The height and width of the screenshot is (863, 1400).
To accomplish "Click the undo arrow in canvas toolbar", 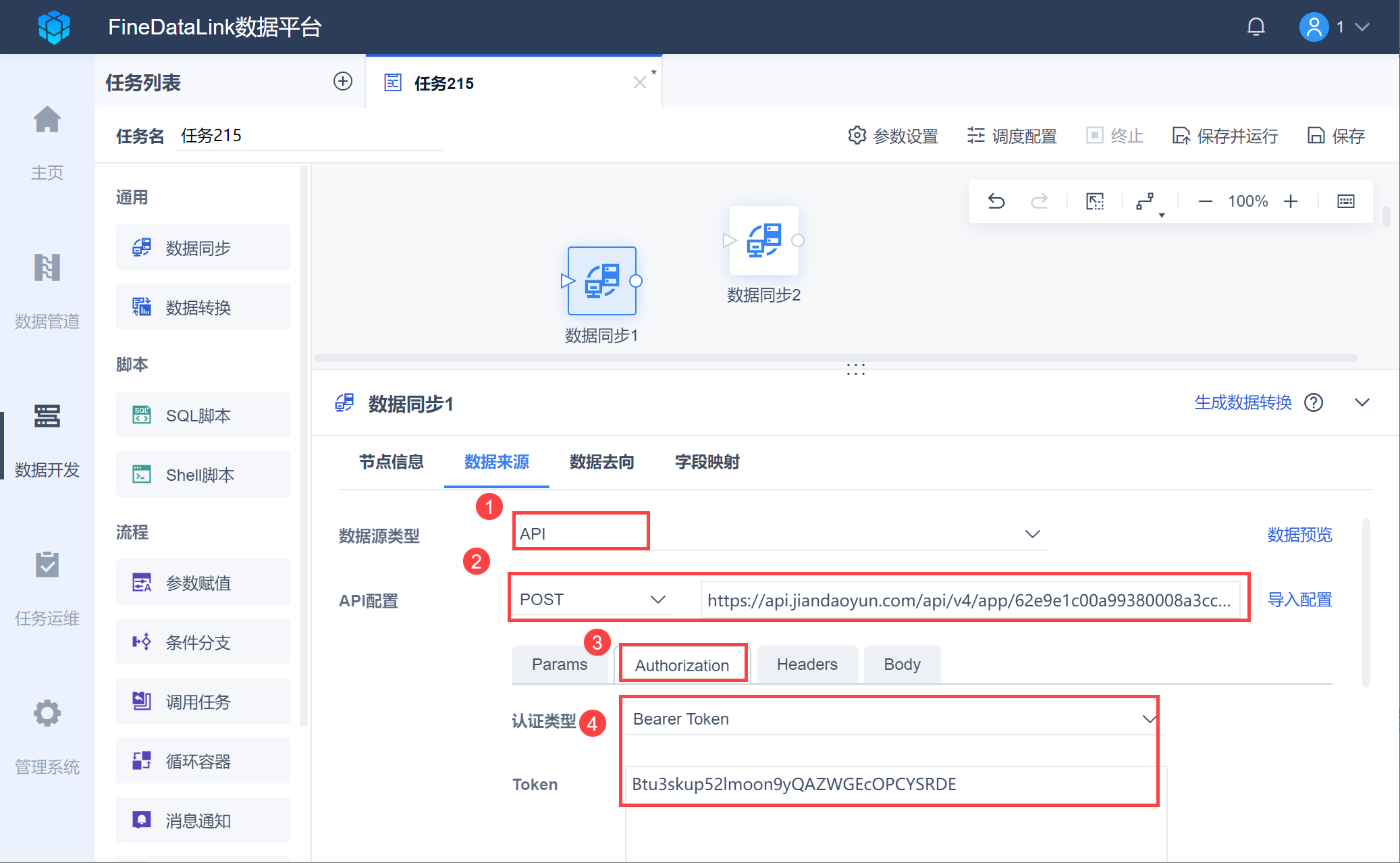I will click(x=996, y=201).
